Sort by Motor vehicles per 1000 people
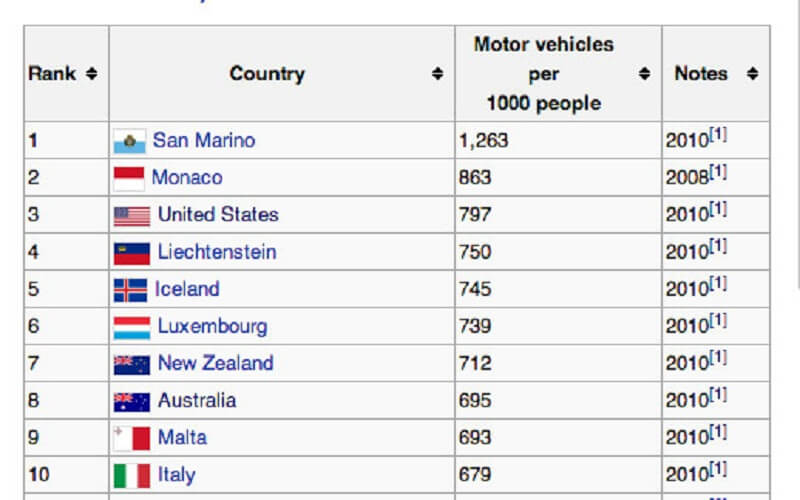The image size is (800, 500). (x=644, y=73)
